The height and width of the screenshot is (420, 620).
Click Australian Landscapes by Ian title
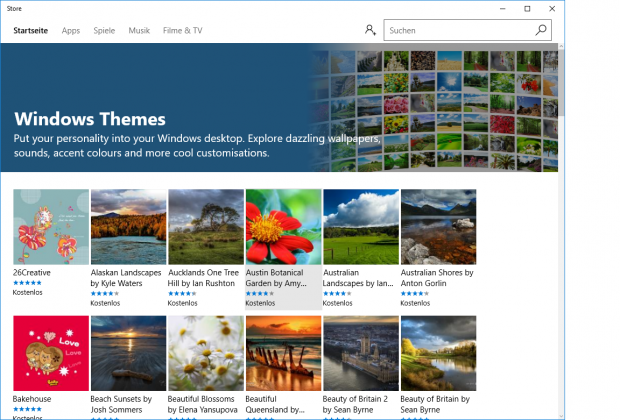click(x=358, y=278)
